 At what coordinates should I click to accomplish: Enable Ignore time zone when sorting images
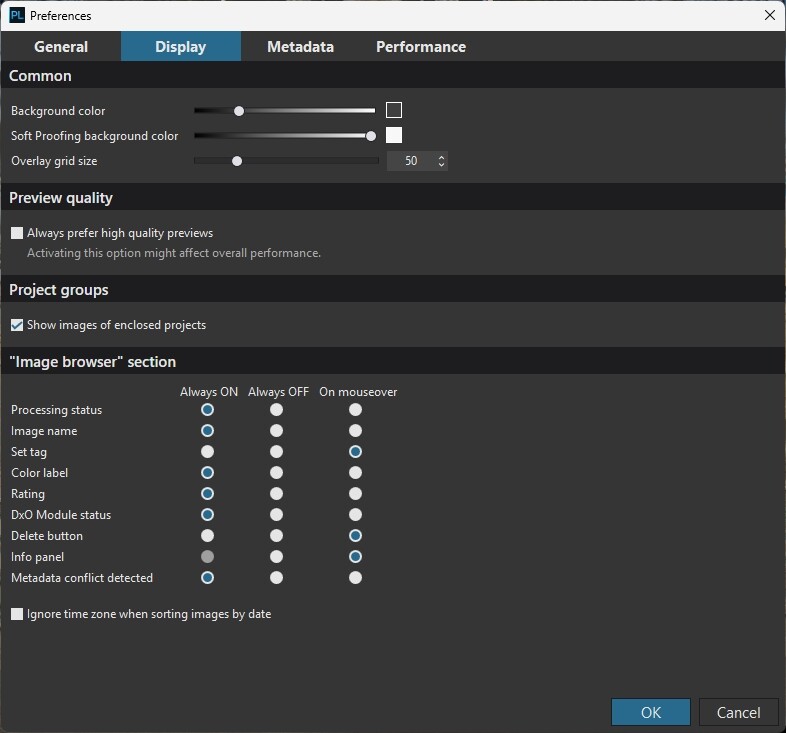(x=17, y=614)
